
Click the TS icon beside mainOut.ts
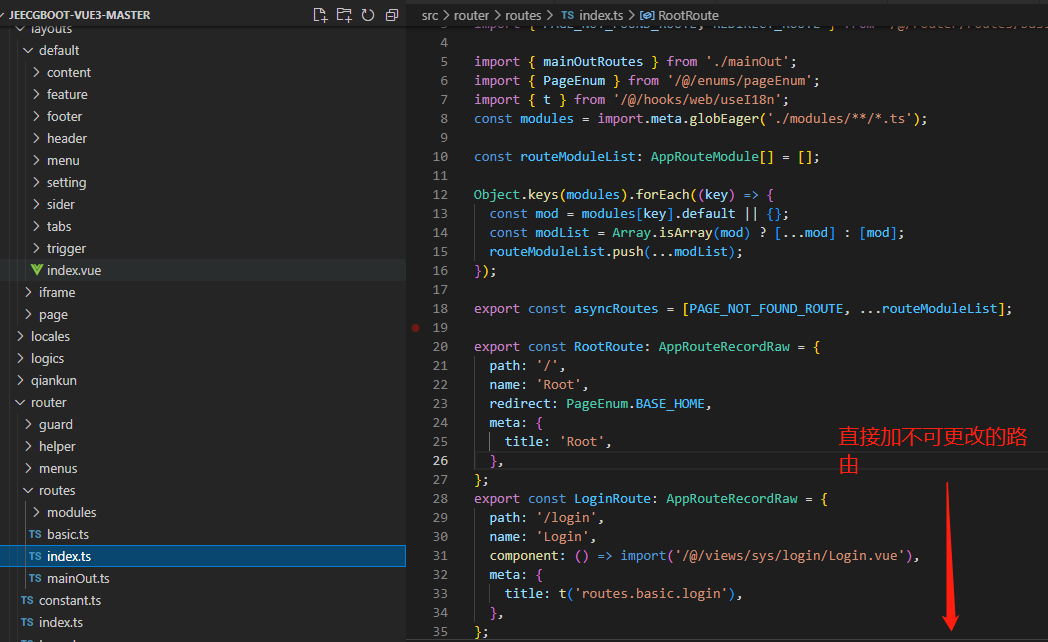pos(35,579)
